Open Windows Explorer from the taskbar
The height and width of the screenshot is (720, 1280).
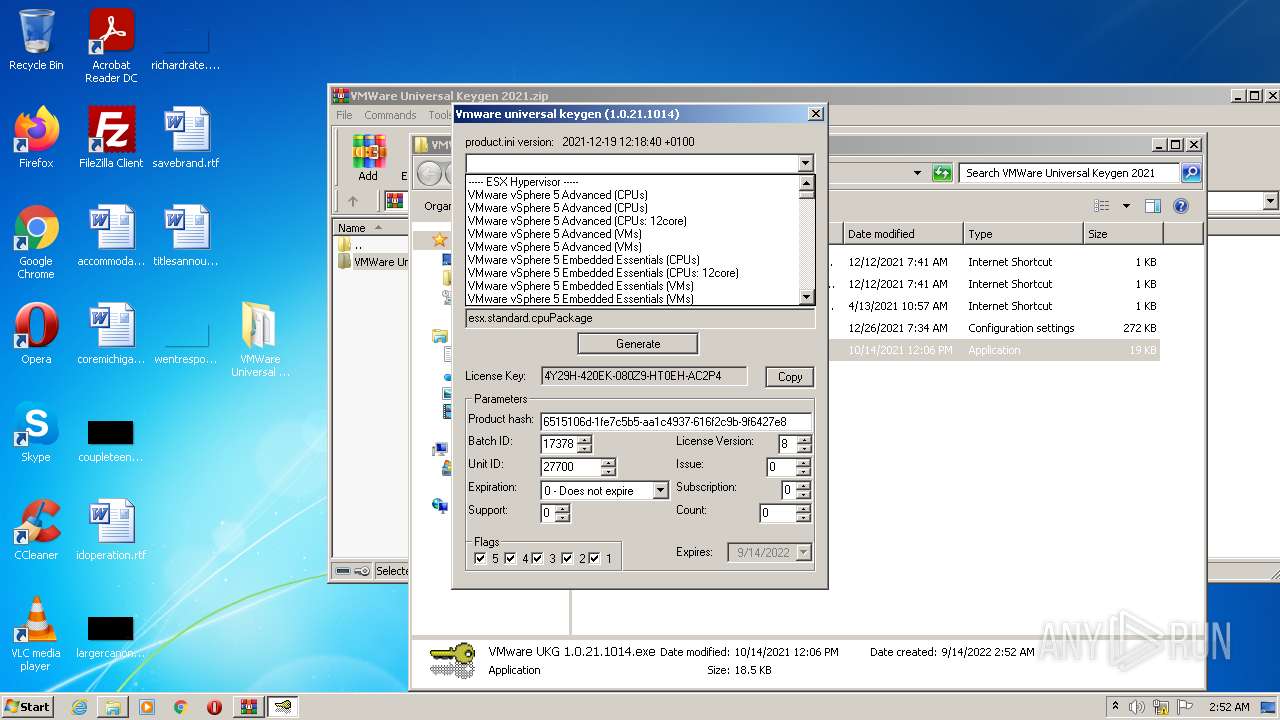coord(113,707)
